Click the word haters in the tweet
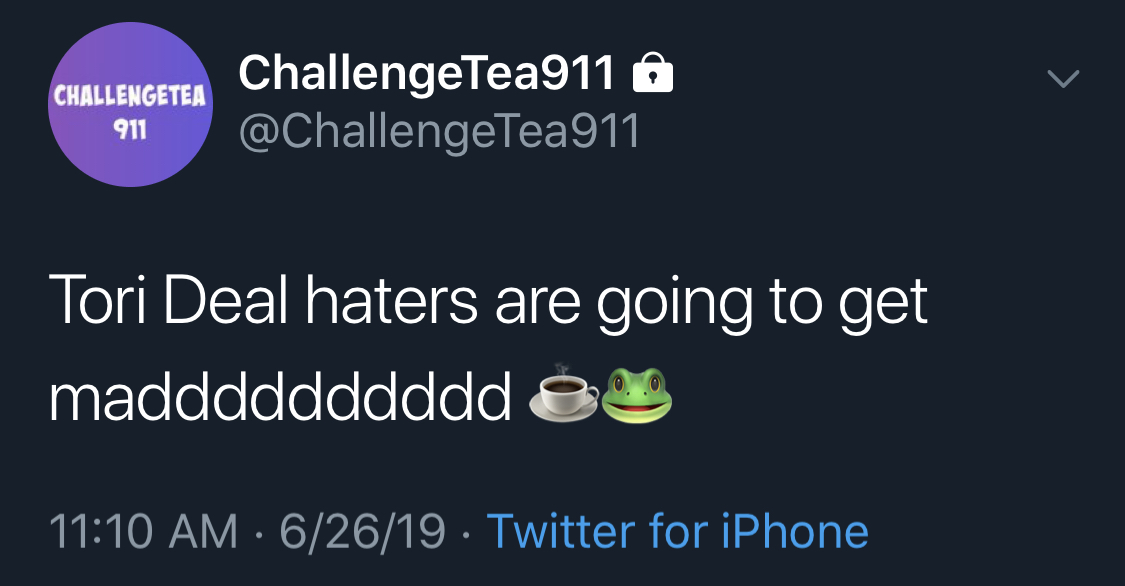The image size is (1125, 586). pyautogui.click(x=391, y=301)
